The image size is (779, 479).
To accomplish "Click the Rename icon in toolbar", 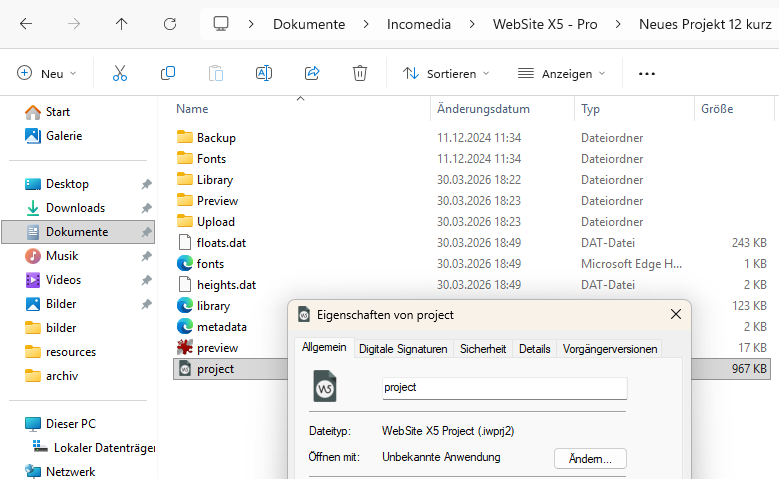I will pos(264,73).
